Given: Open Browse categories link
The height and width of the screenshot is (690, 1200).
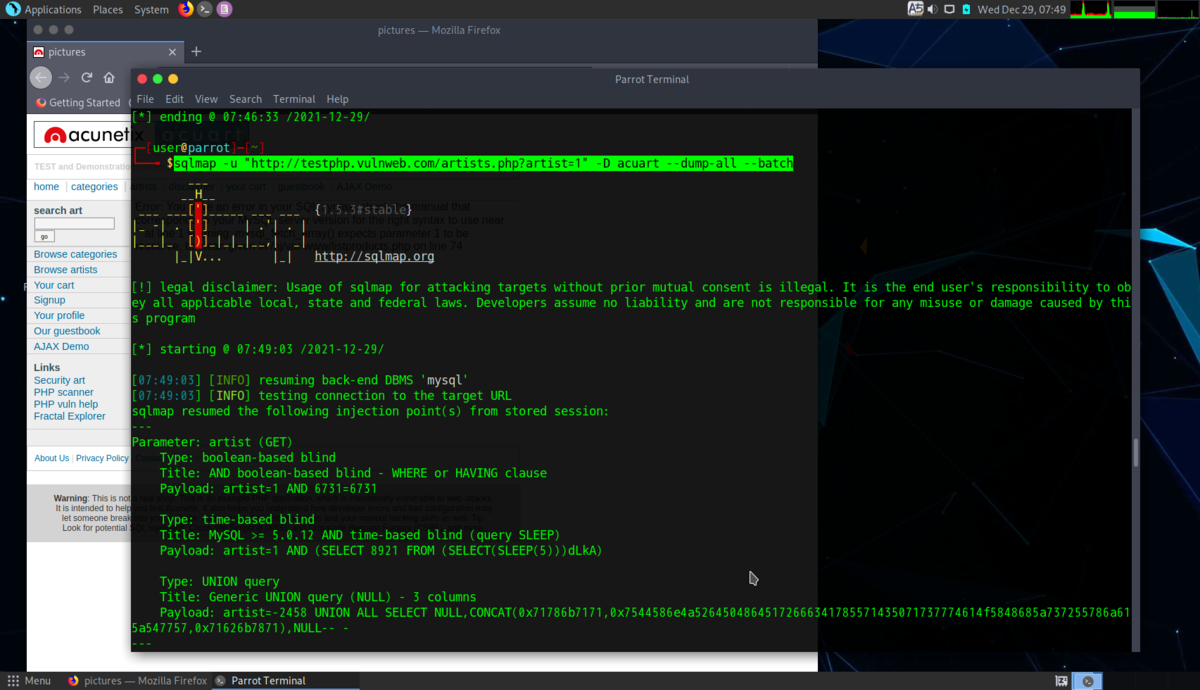Looking at the screenshot, I should click(75, 254).
